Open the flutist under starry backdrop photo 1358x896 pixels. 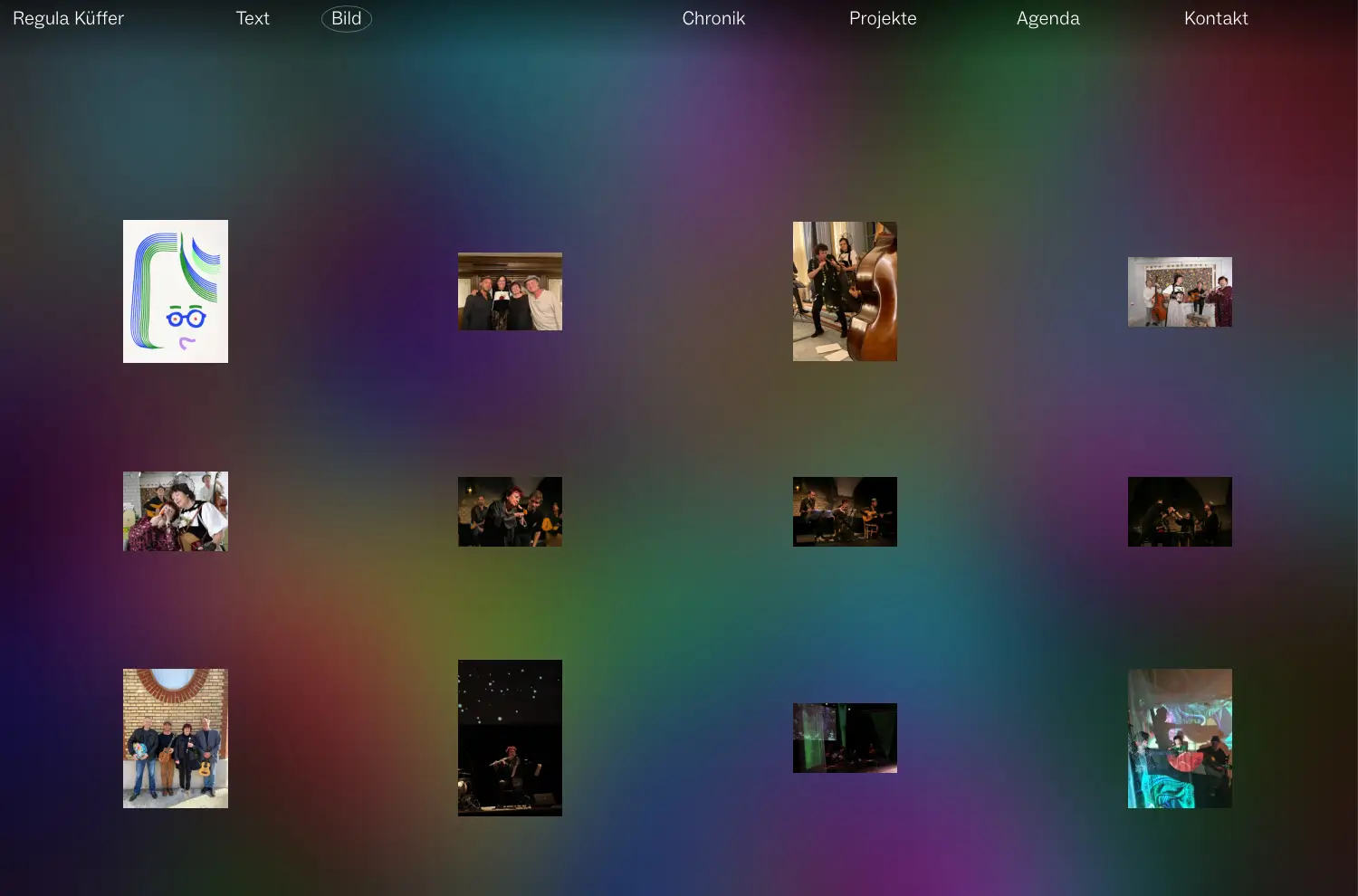point(510,739)
